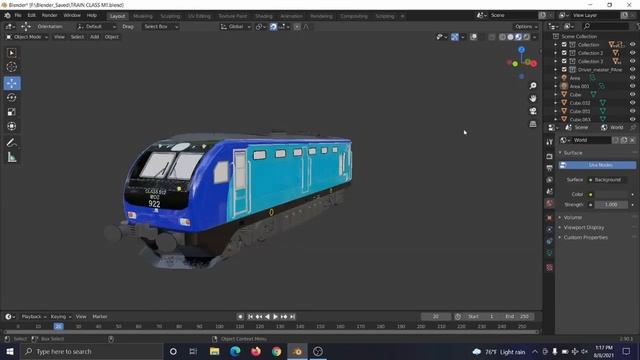Open the Playback menu in timeline
Viewport: 640px width, 360px height.
click(x=33, y=317)
